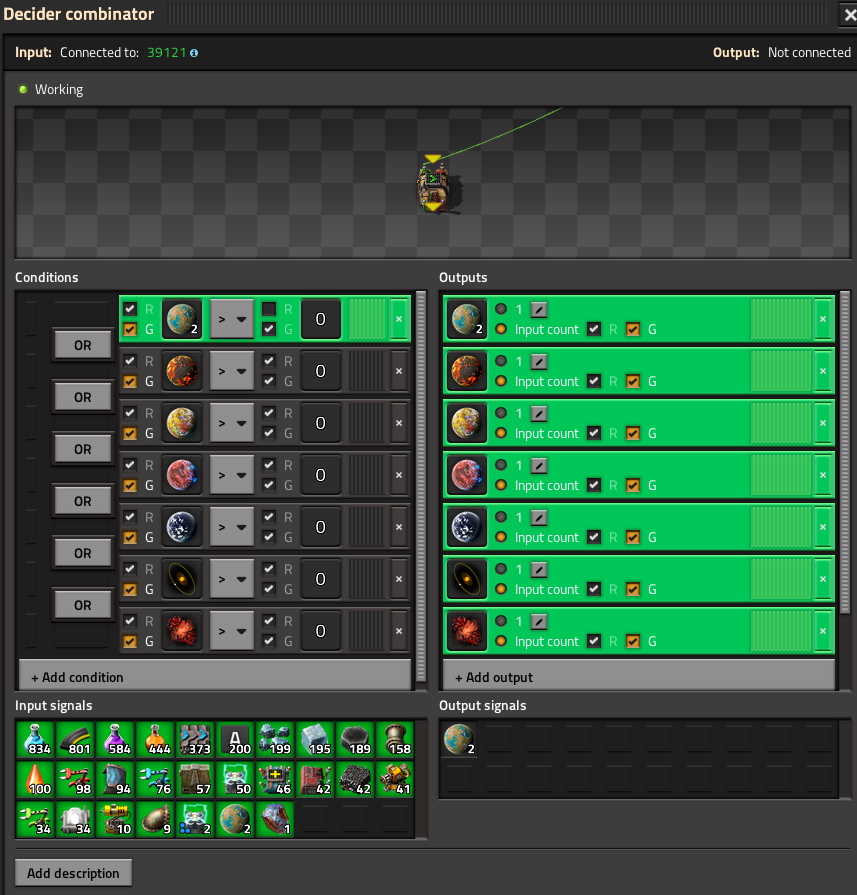Expand the comparator dropdown on last condition
857x895 pixels.
click(x=232, y=631)
